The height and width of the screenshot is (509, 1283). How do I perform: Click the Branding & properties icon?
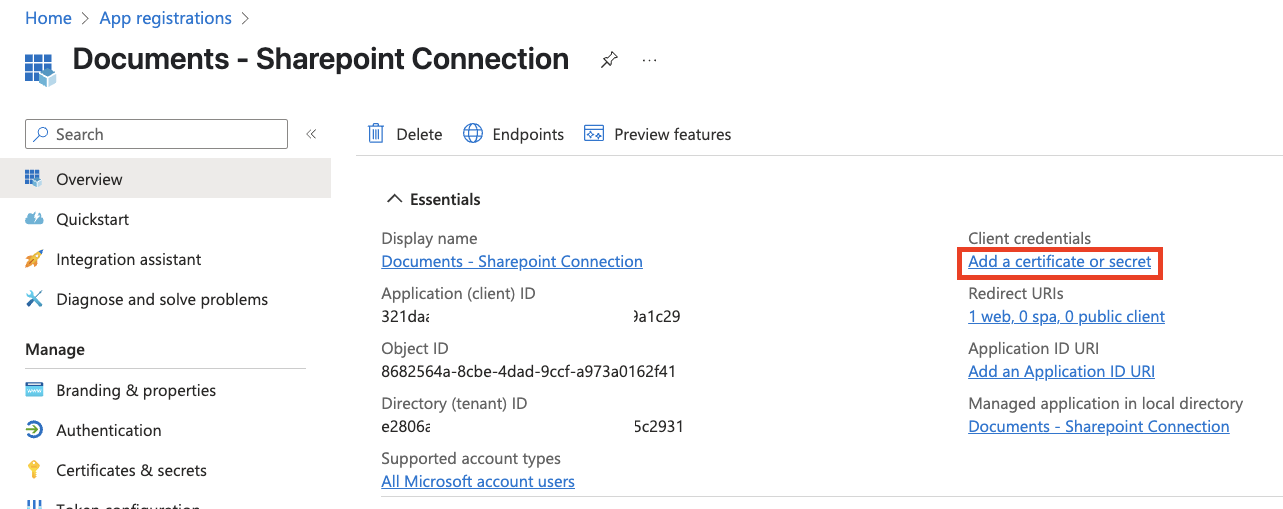coord(34,390)
